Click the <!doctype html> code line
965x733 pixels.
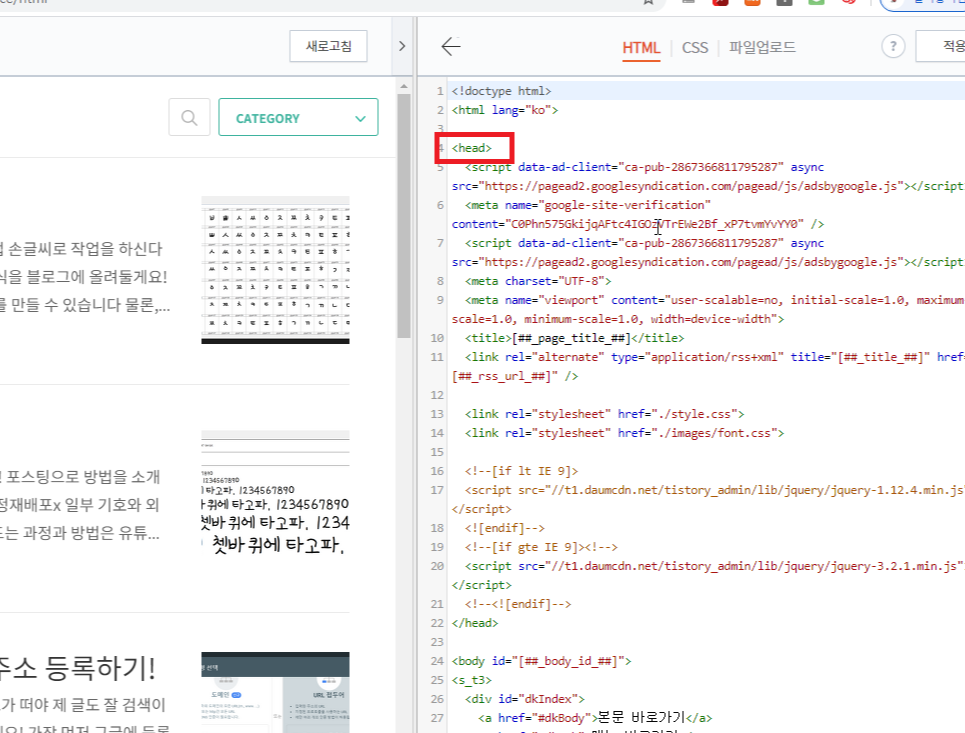tap(501, 91)
